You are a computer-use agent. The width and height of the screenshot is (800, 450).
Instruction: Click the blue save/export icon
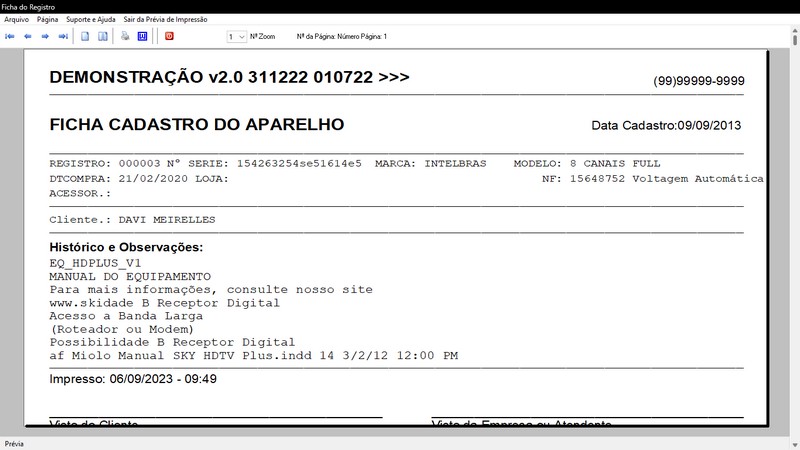click(142, 36)
